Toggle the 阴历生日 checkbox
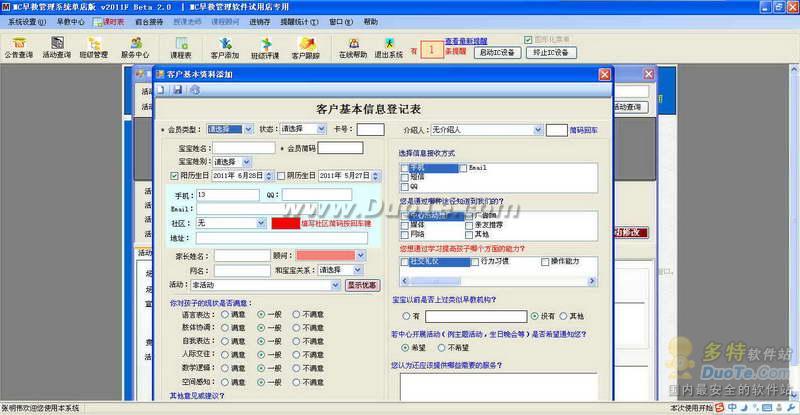Image resolution: width=800 pixels, height=415 pixels. click(281, 176)
